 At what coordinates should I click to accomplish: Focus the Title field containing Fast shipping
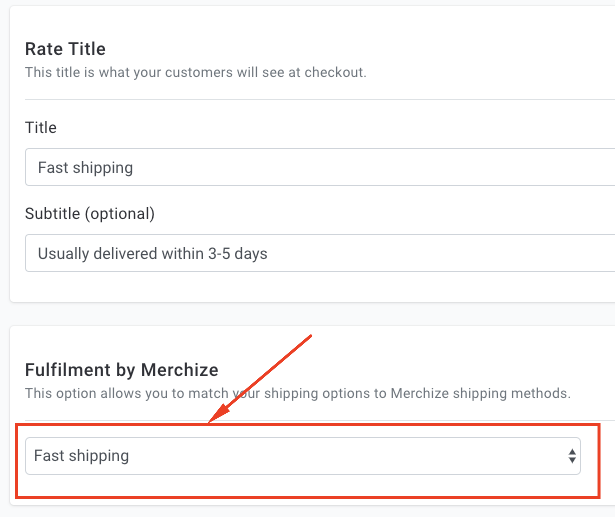coord(320,167)
